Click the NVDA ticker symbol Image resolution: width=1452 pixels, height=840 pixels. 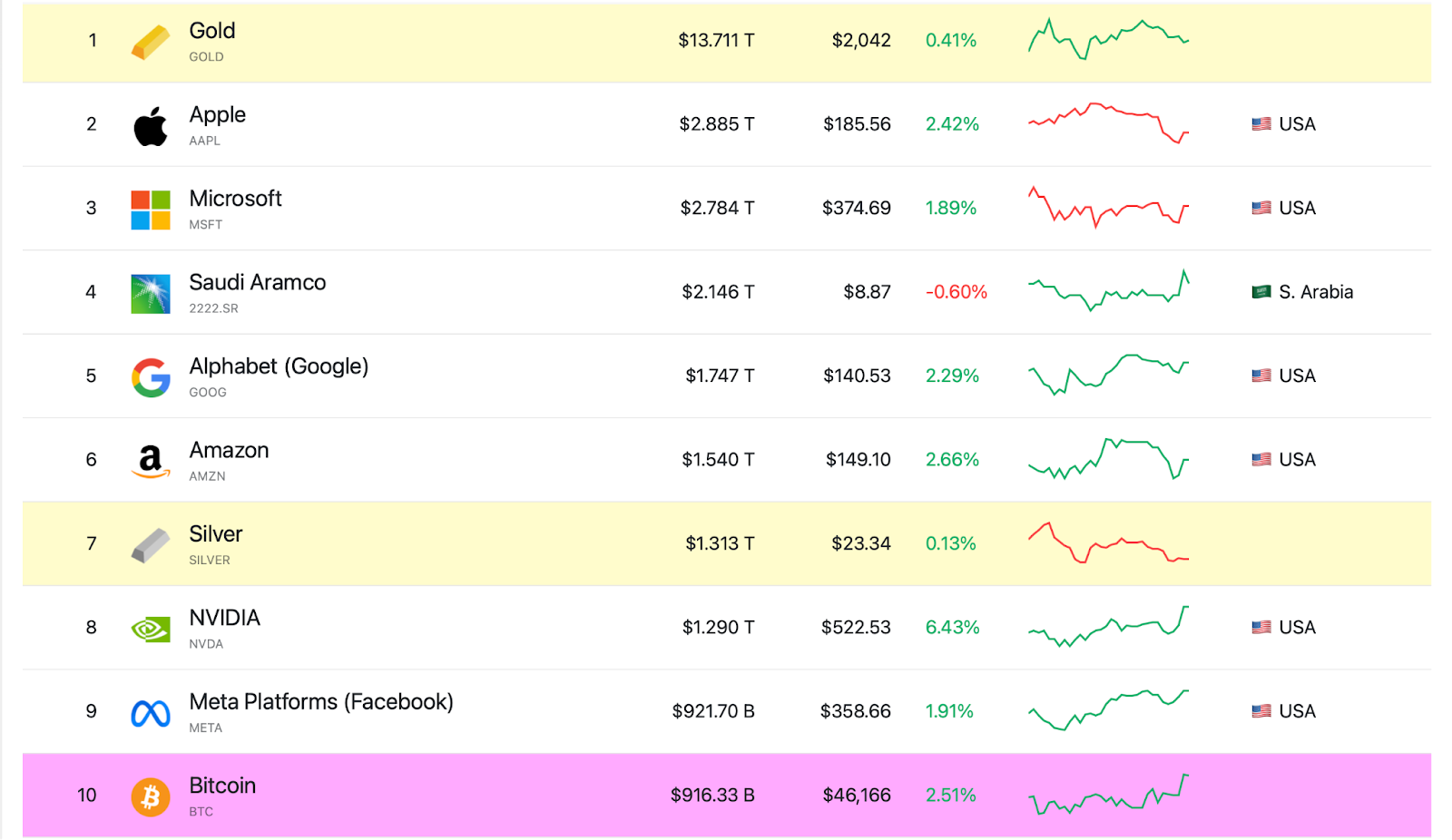click(x=206, y=644)
